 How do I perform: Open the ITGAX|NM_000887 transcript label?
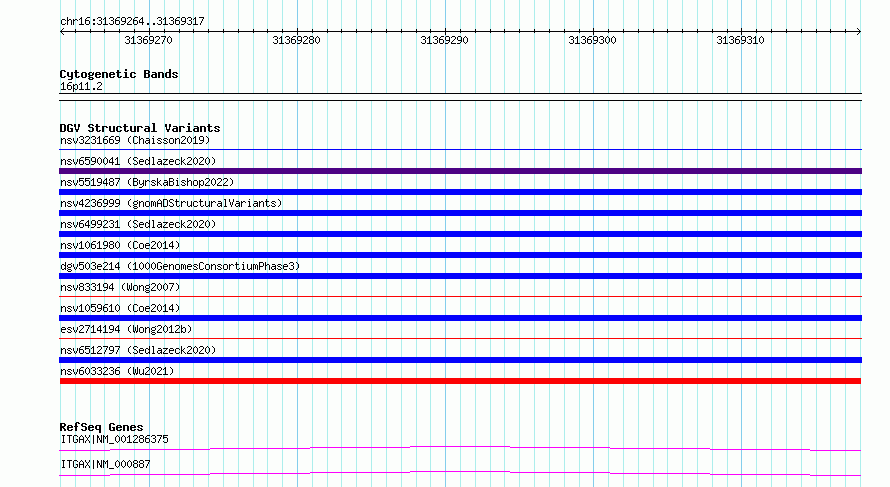(x=105, y=464)
